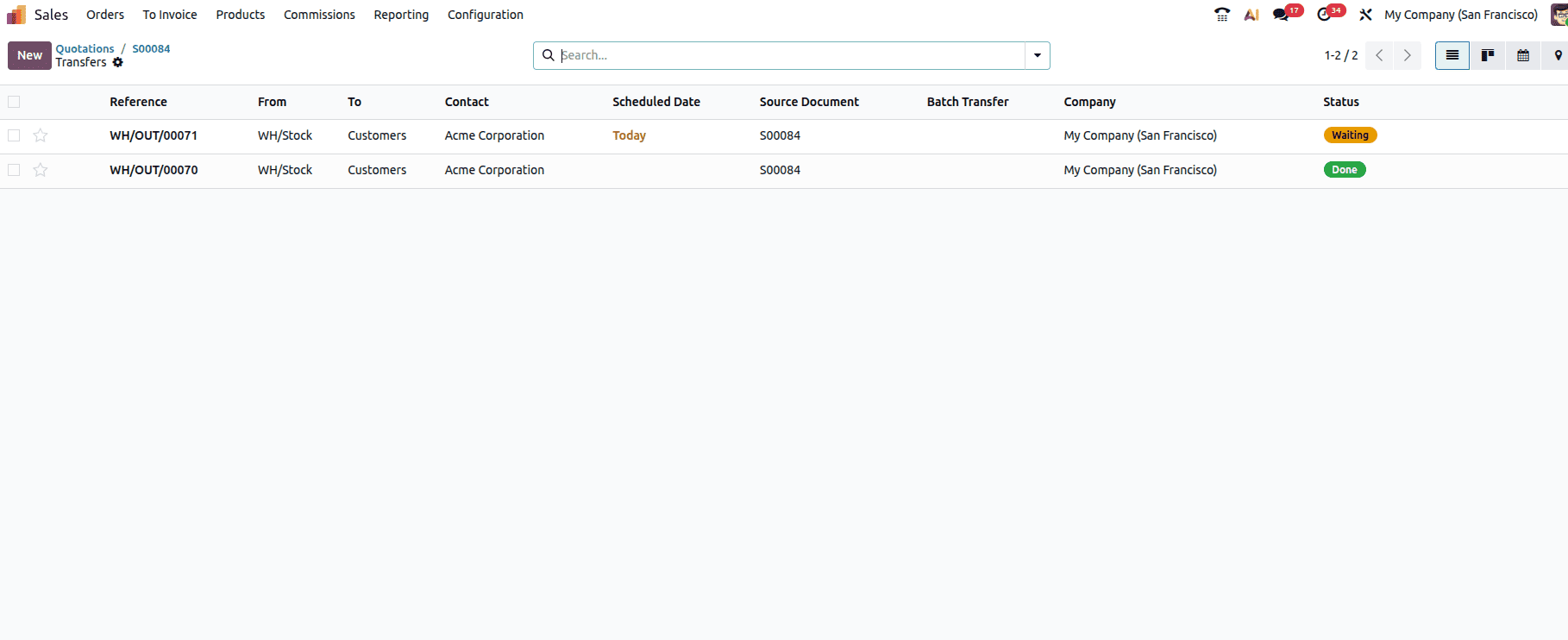Click WH/Stock in the WH/OUT/00071 row

click(285, 135)
